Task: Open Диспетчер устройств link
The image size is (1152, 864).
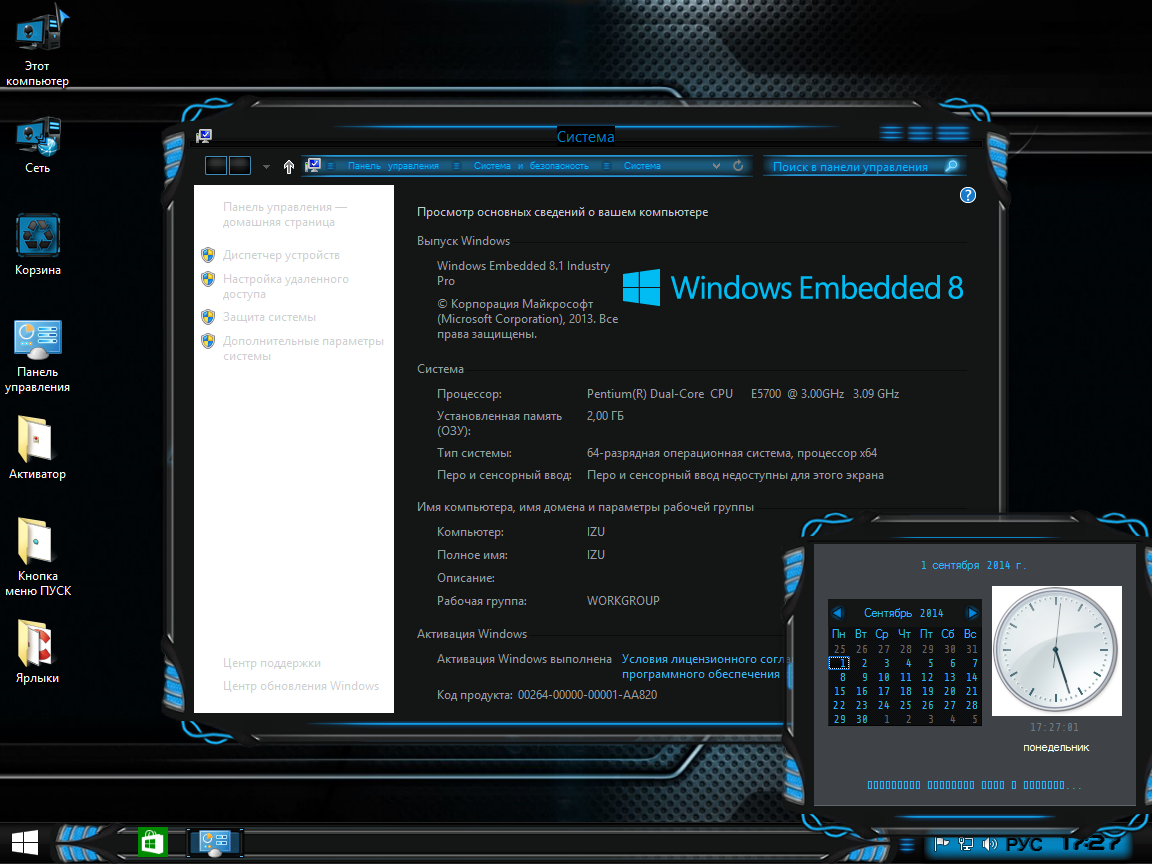Action: tap(281, 255)
